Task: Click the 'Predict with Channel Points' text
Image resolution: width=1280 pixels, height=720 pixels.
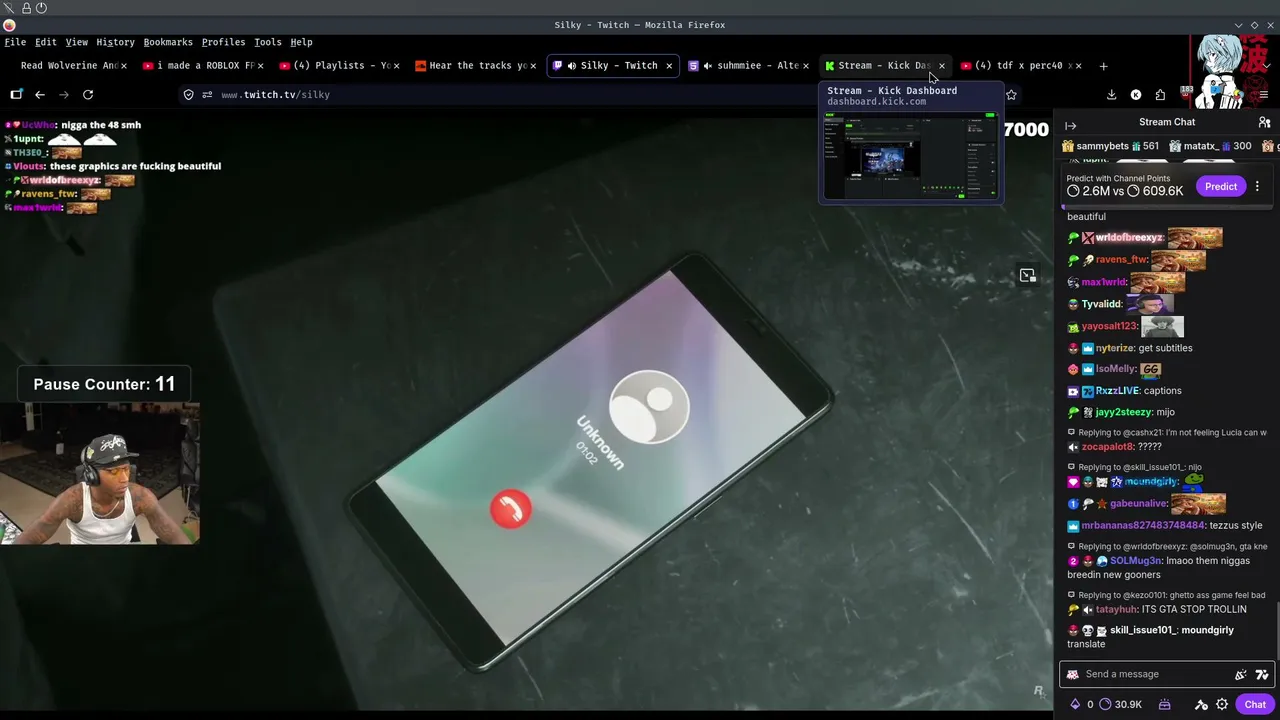Action: click(1118, 178)
